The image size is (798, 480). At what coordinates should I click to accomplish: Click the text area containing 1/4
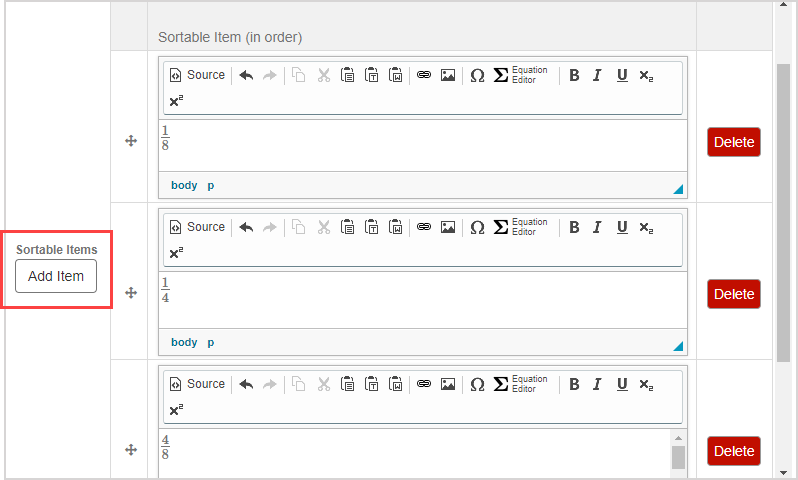click(x=420, y=298)
